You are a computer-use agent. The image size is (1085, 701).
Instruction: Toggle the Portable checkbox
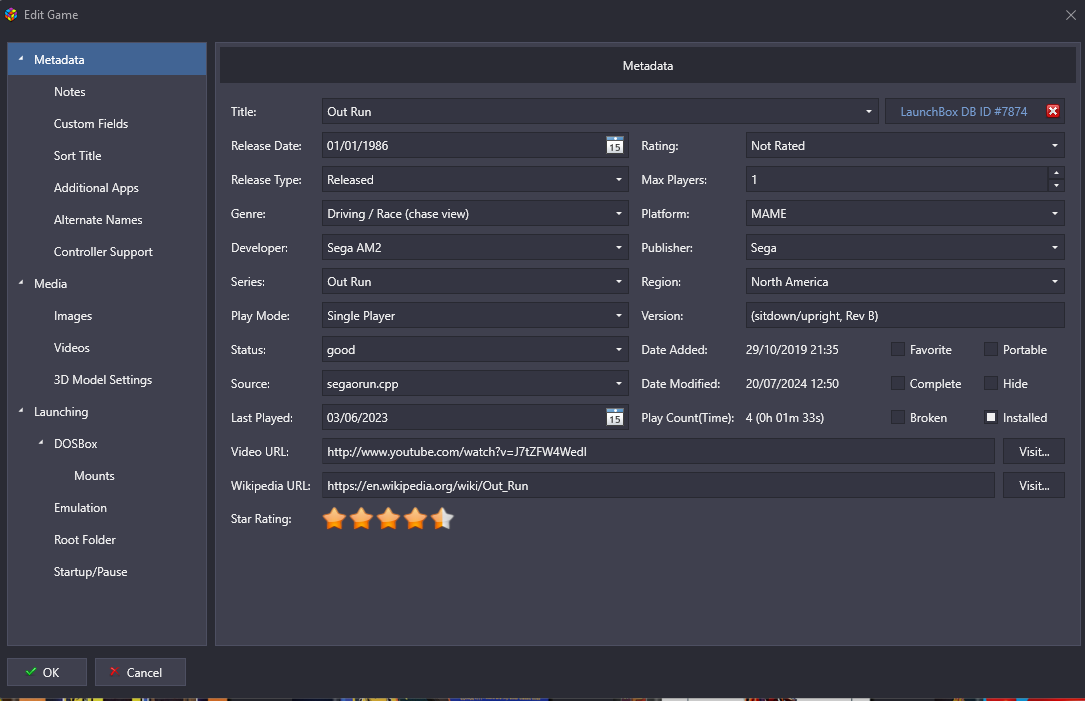pyautogui.click(x=991, y=349)
